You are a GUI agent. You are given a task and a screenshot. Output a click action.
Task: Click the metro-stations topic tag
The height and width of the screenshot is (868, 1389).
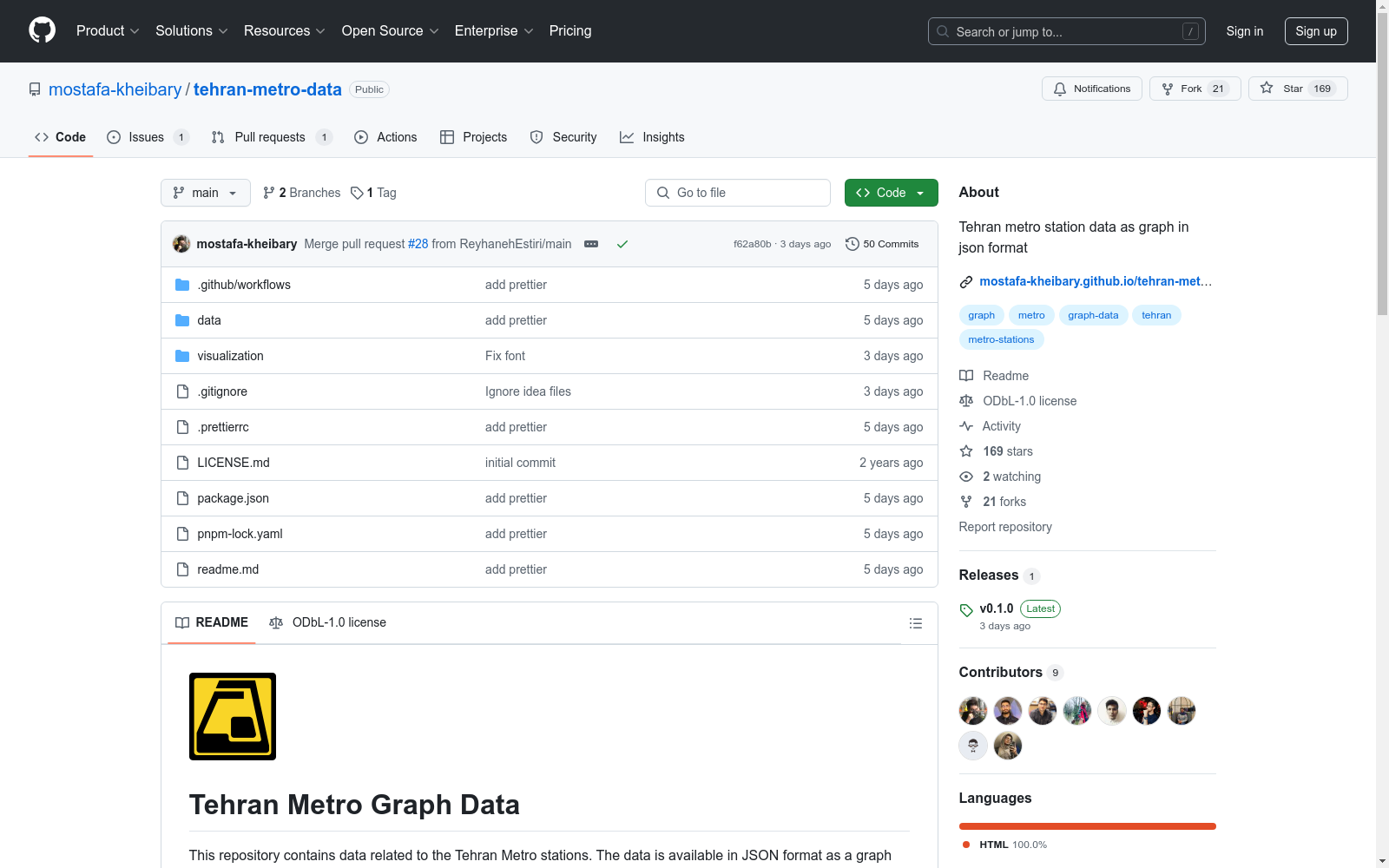(x=1001, y=339)
